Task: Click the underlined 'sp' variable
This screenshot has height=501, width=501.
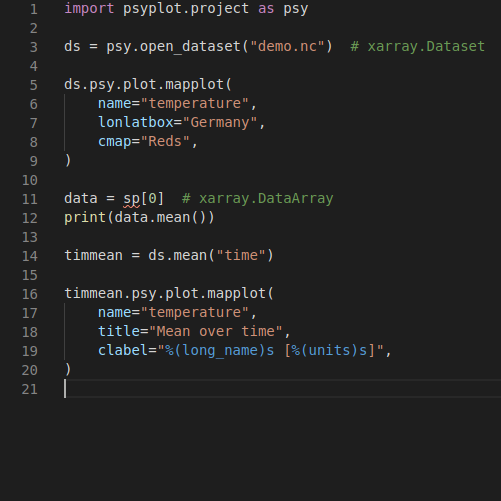Action: click(x=132, y=199)
